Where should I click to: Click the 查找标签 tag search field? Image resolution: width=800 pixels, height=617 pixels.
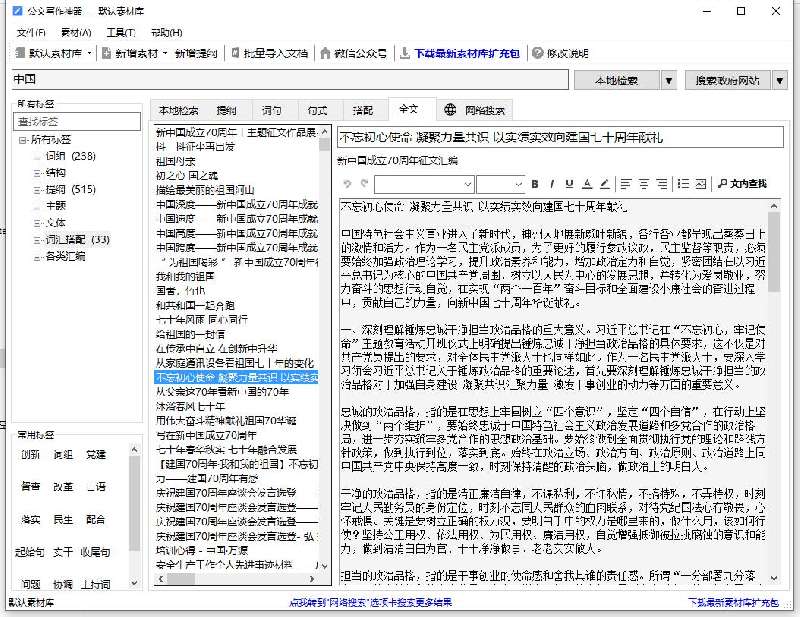click(x=77, y=121)
